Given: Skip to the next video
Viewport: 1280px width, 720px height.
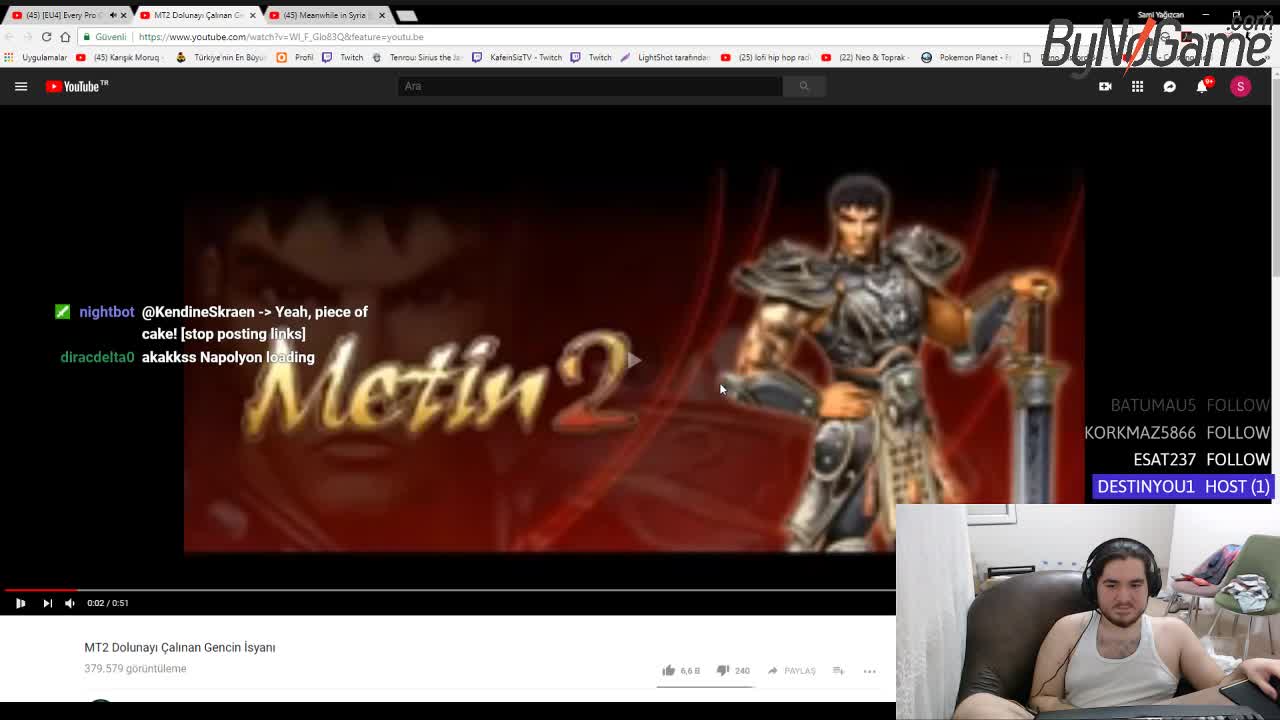Looking at the screenshot, I should pyautogui.click(x=47, y=603).
